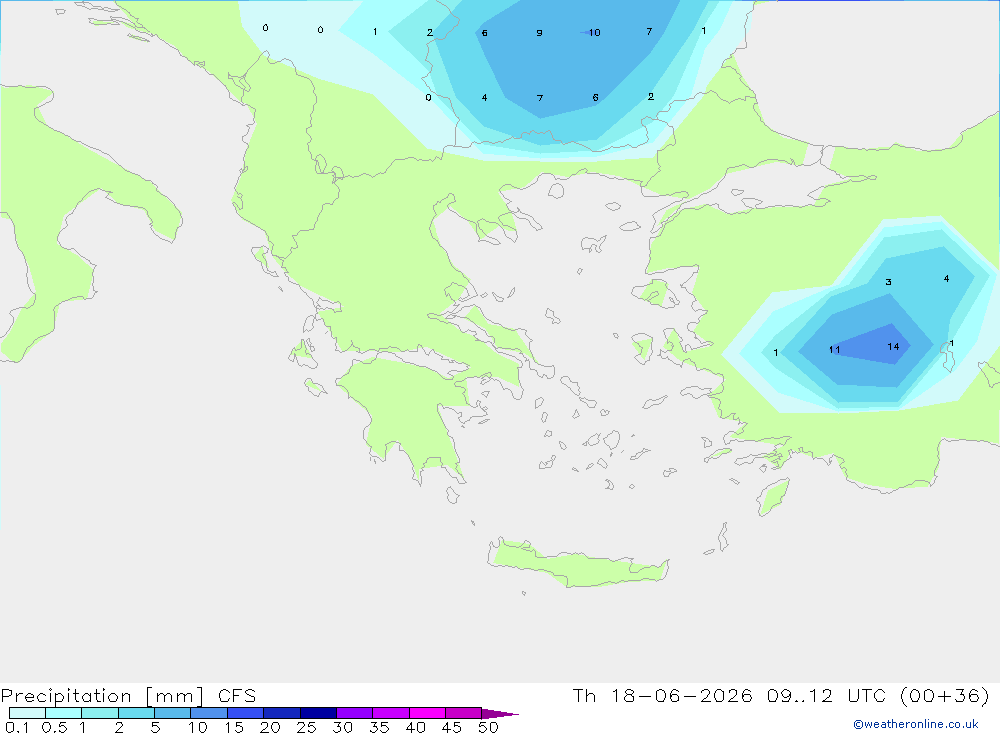
Task: Select the 1–2 mm legend color swatch
Action: click(100, 713)
